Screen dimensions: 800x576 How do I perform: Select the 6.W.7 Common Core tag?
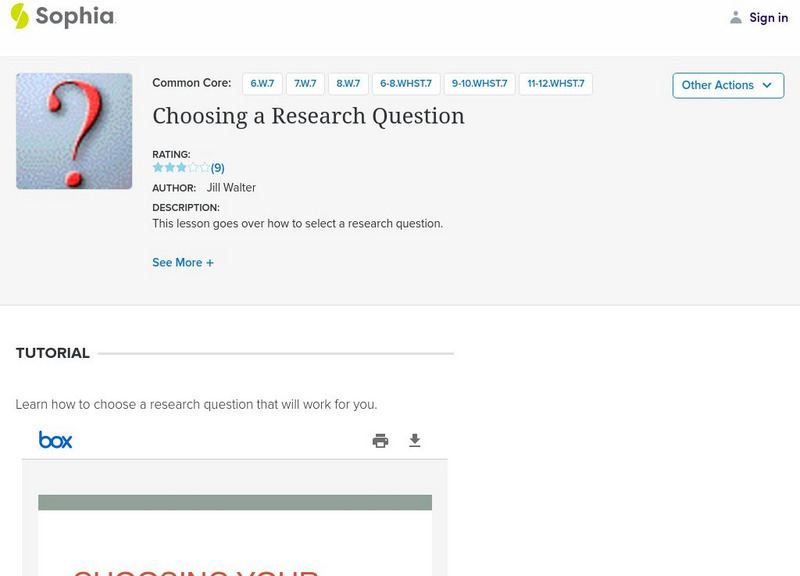click(x=262, y=84)
